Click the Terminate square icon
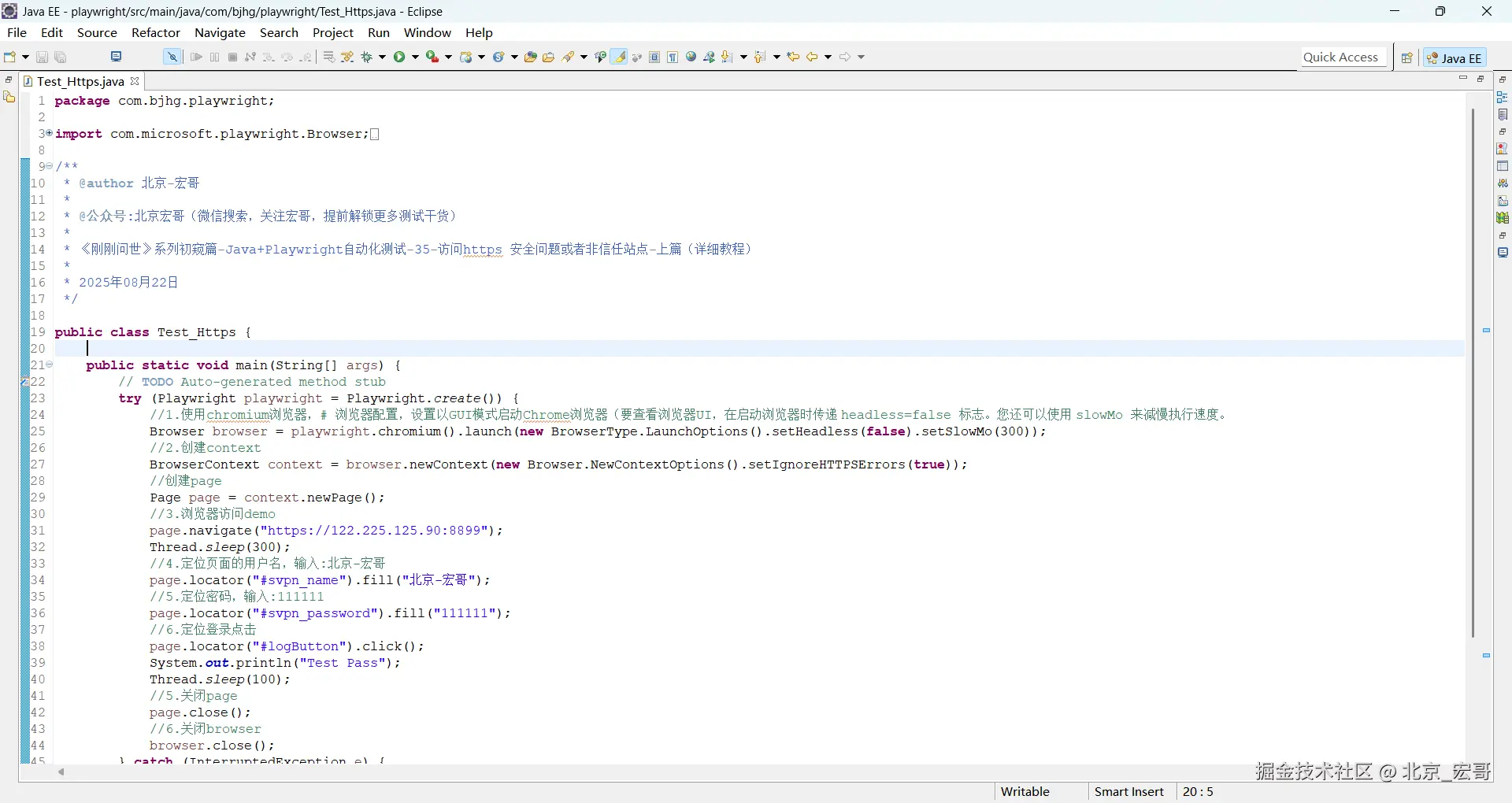1512x803 pixels. point(233,57)
